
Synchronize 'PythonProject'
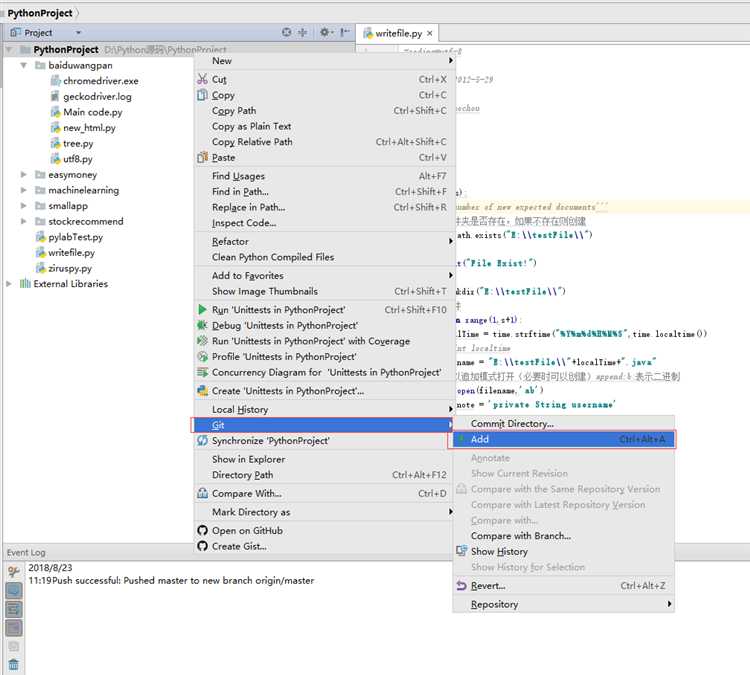[324, 441]
